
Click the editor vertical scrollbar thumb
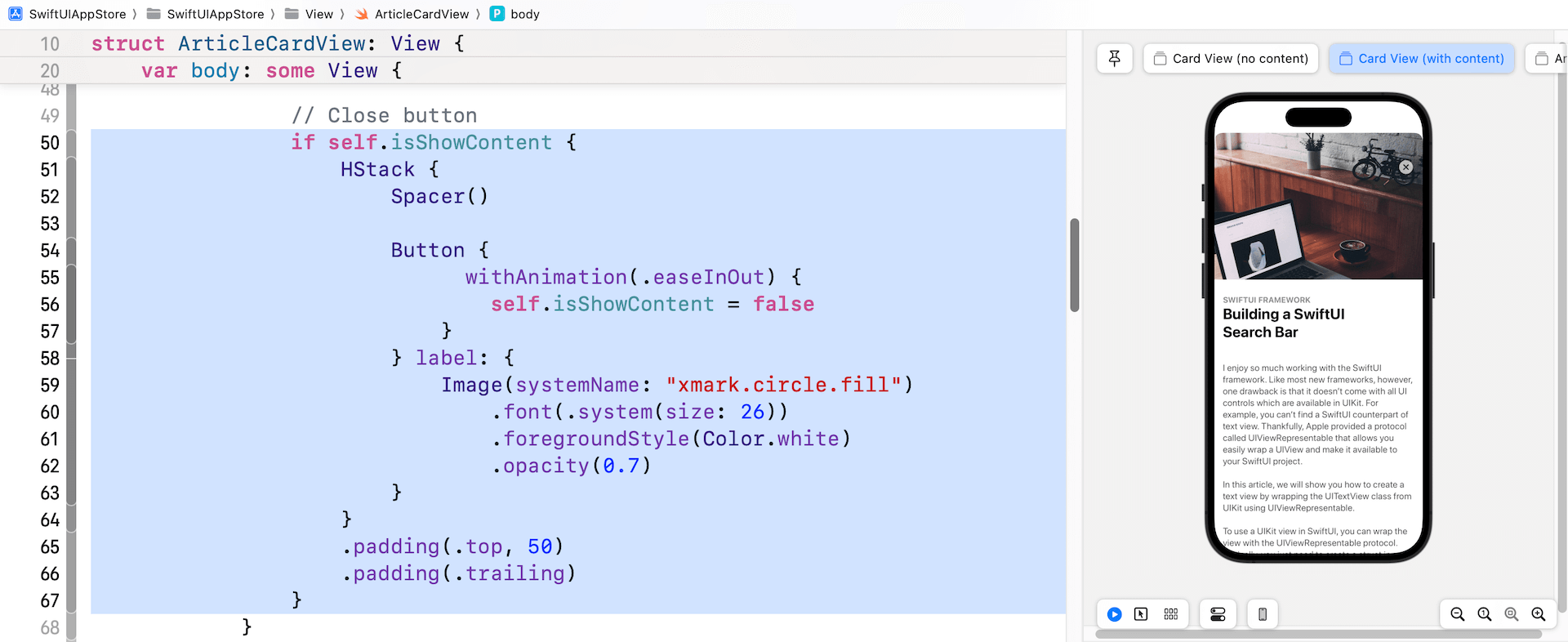[1075, 265]
